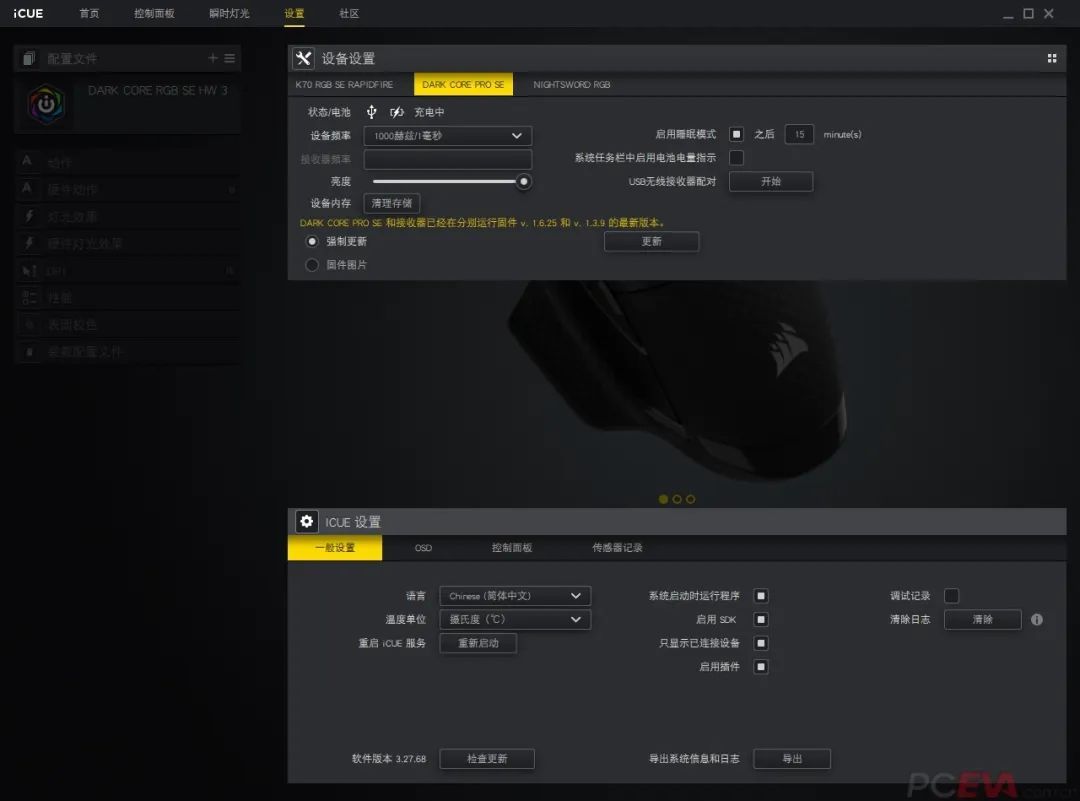The width and height of the screenshot is (1080, 801).
Task: Click 清理存储 button
Action: point(392,203)
